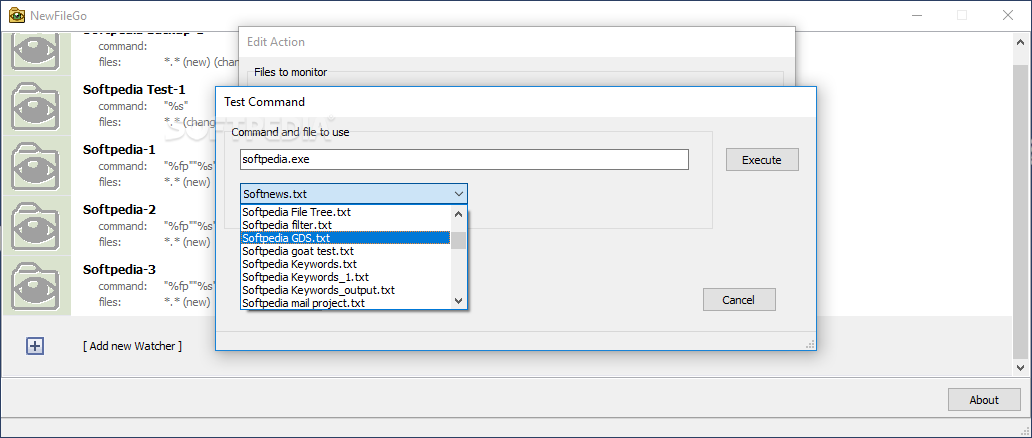
Task: Open the About dialog
Action: click(x=984, y=400)
